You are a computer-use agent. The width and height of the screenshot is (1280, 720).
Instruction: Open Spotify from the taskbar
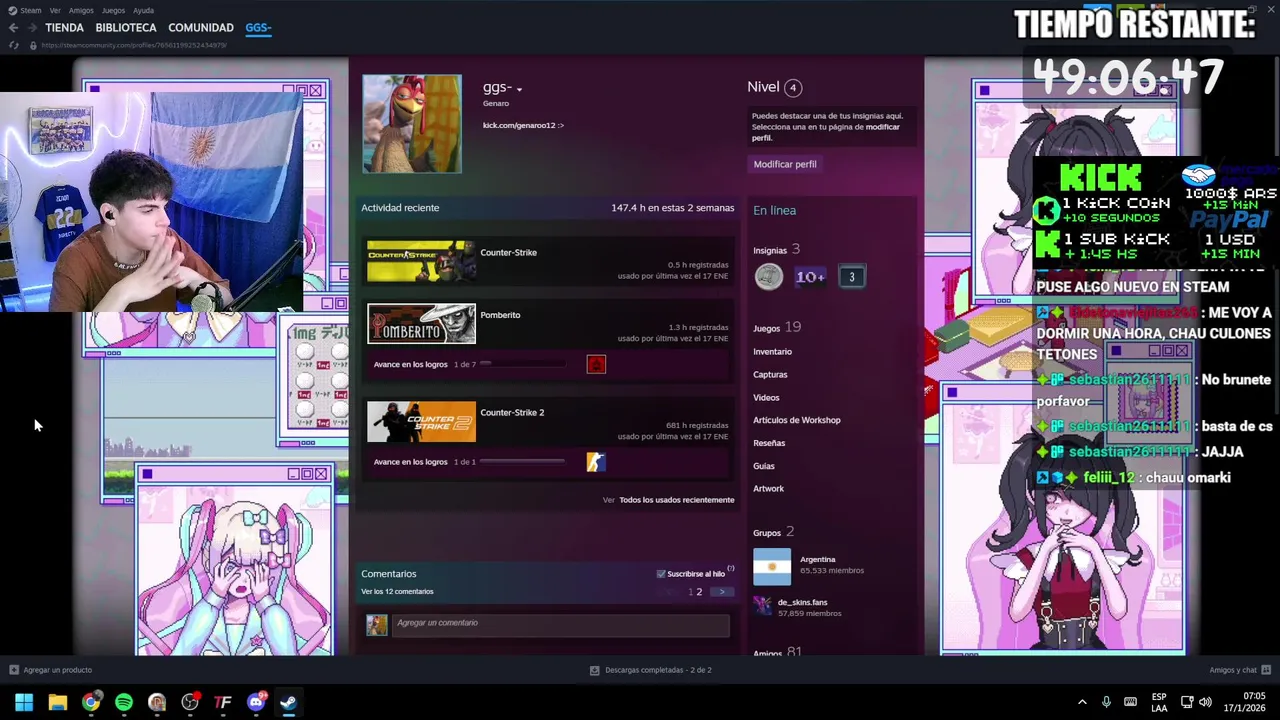click(124, 702)
